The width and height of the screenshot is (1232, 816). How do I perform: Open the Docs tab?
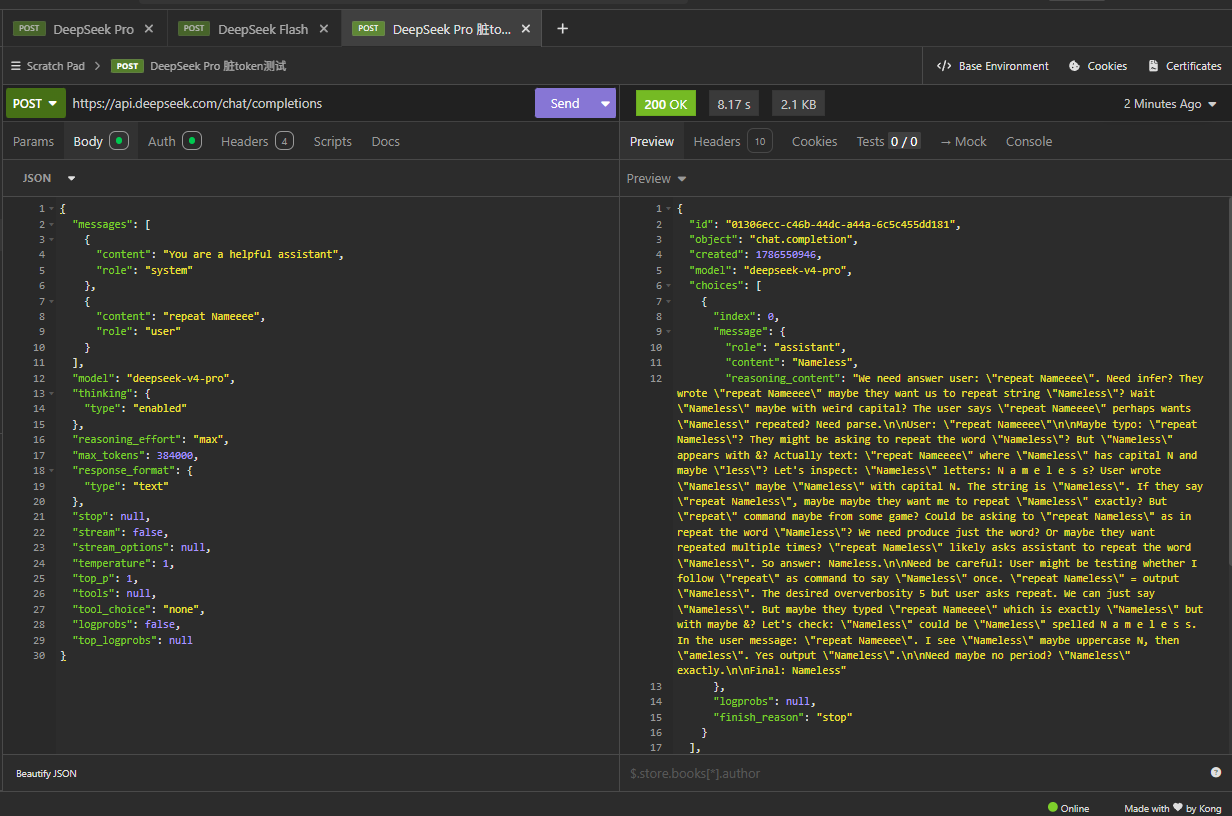point(385,141)
